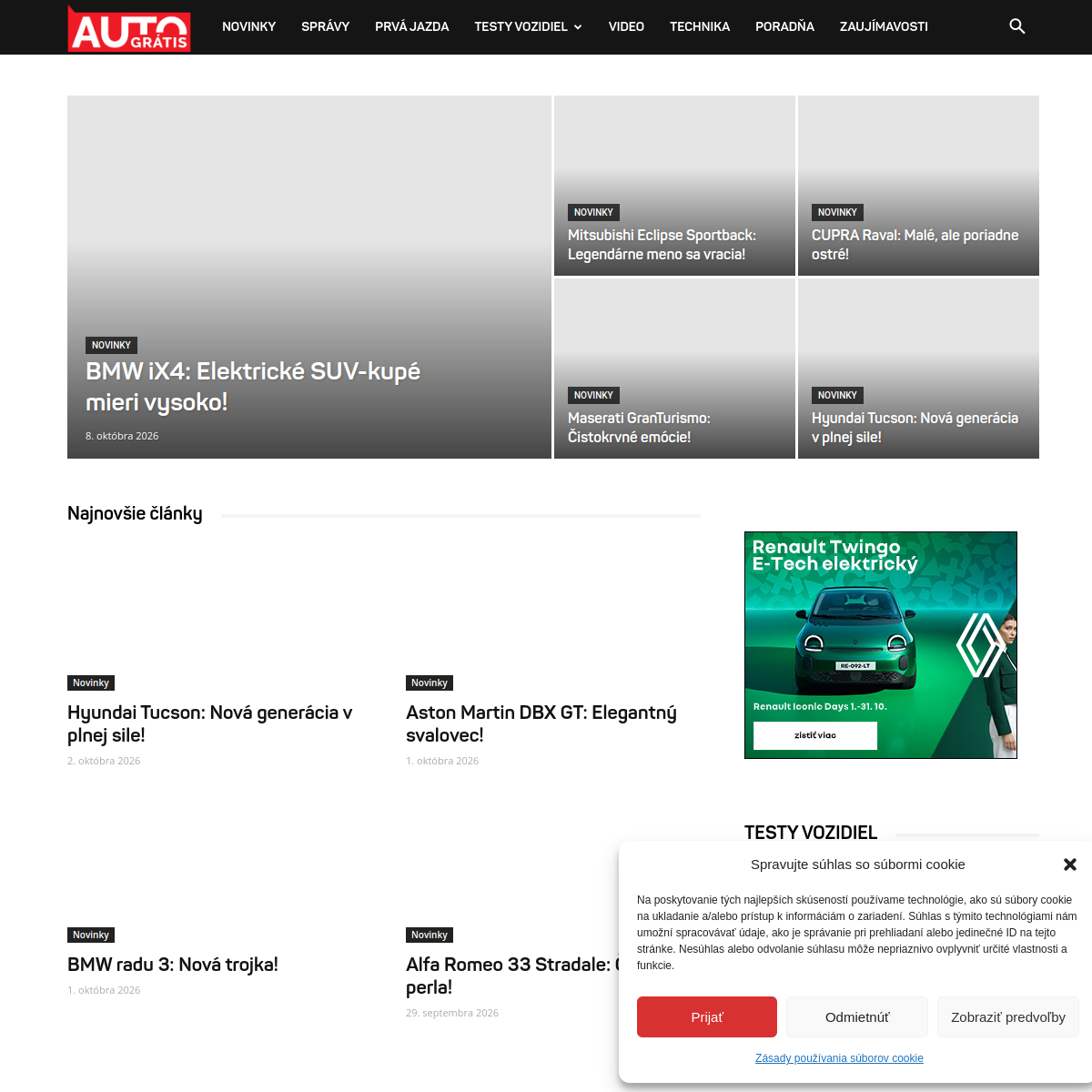
Task: Click Novinky tag on BMW iX4 tile
Action: [111, 345]
